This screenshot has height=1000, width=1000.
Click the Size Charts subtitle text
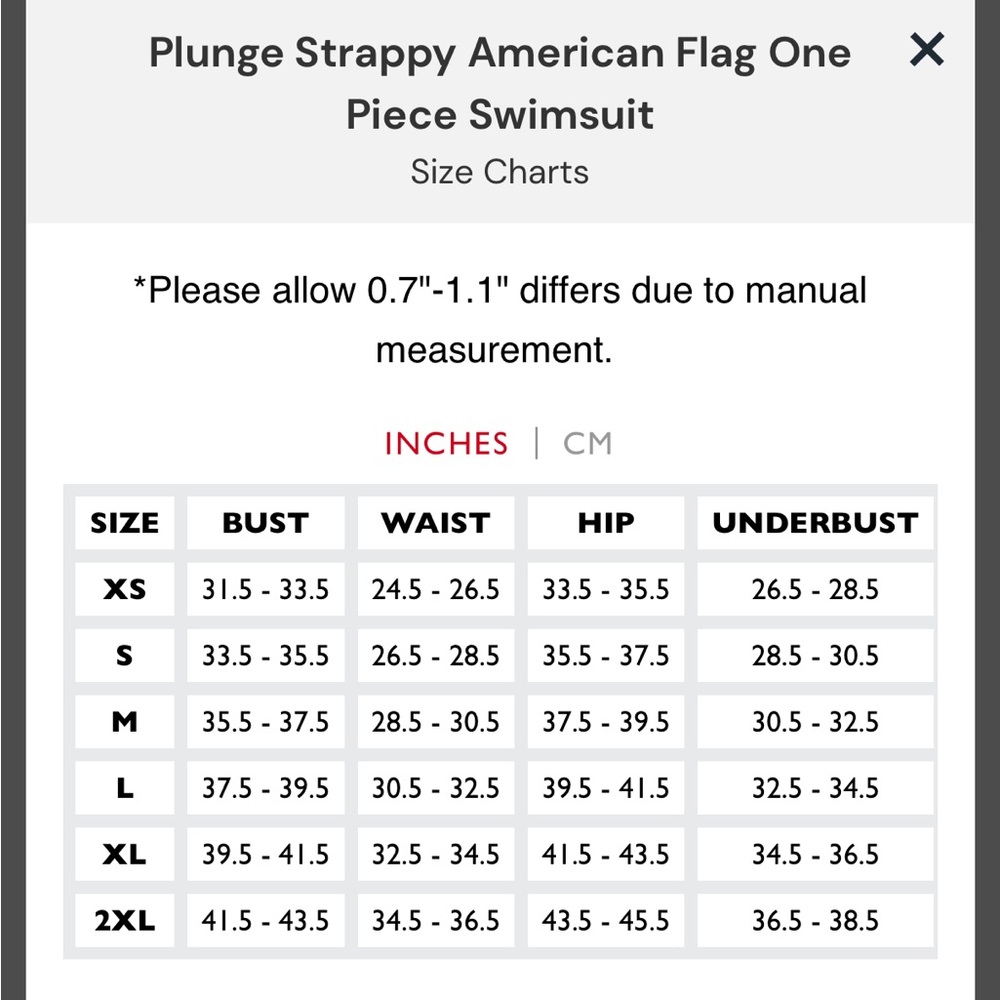(x=499, y=172)
